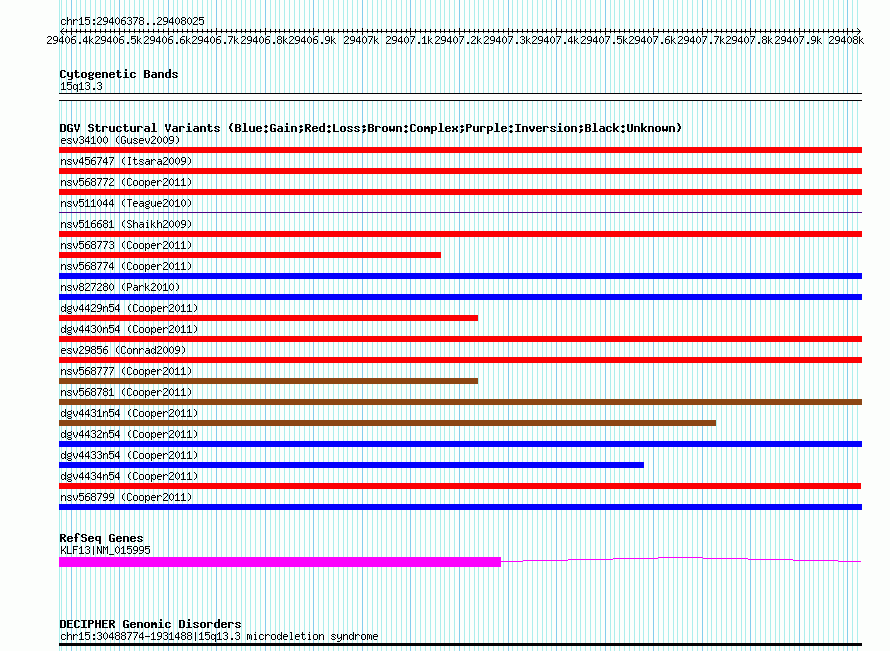
Task: Open the dgv4429n54 (Cooper2011) variant label
Action: coord(129,308)
